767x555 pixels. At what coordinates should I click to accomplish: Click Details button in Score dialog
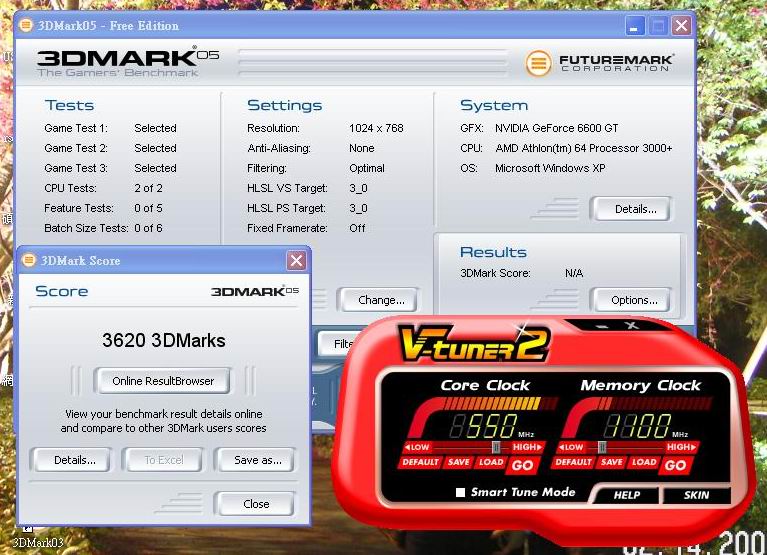(x=74, y=460)
